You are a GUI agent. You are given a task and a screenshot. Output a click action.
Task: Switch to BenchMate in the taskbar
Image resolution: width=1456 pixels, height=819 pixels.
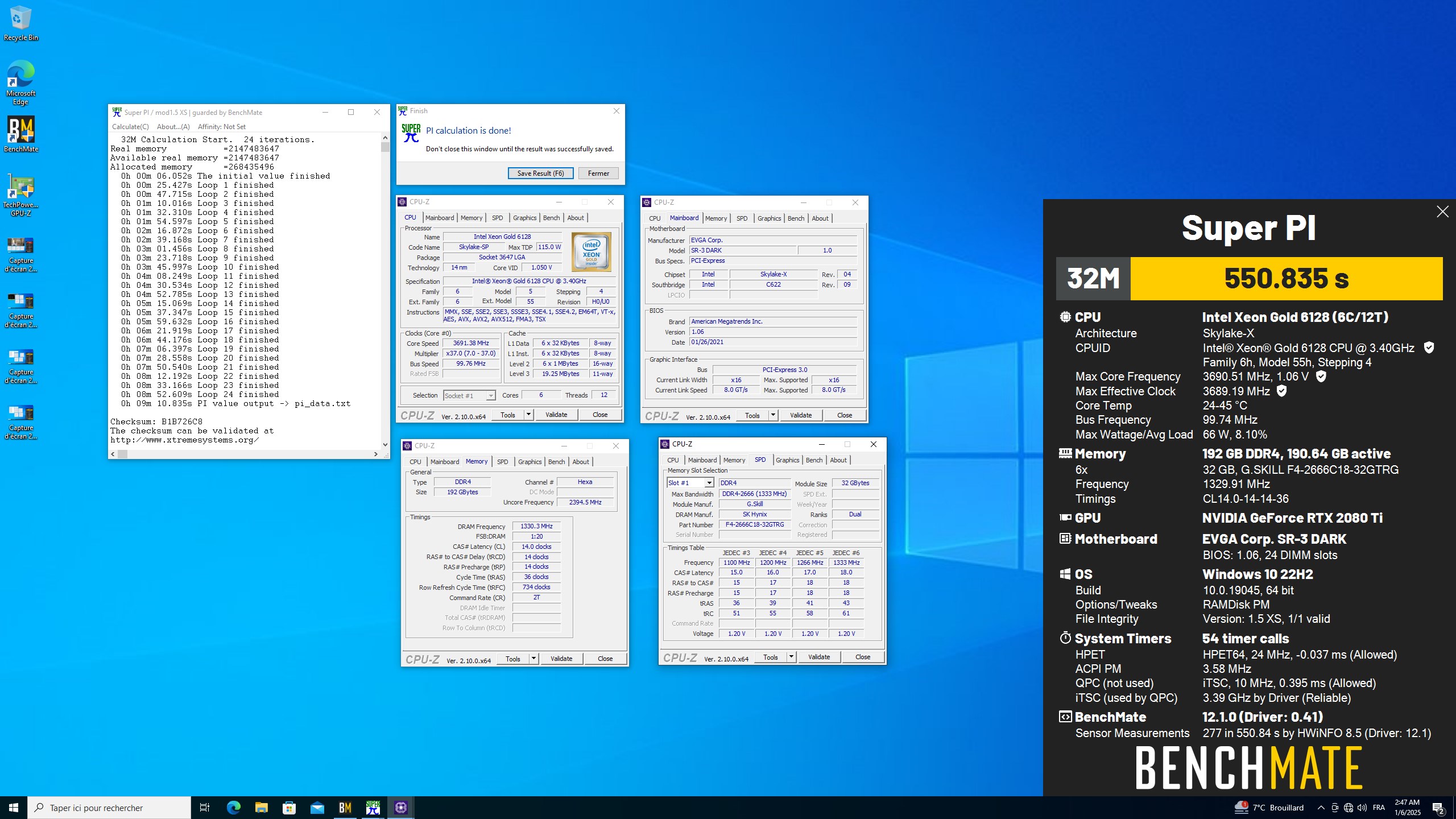(345, 808)
